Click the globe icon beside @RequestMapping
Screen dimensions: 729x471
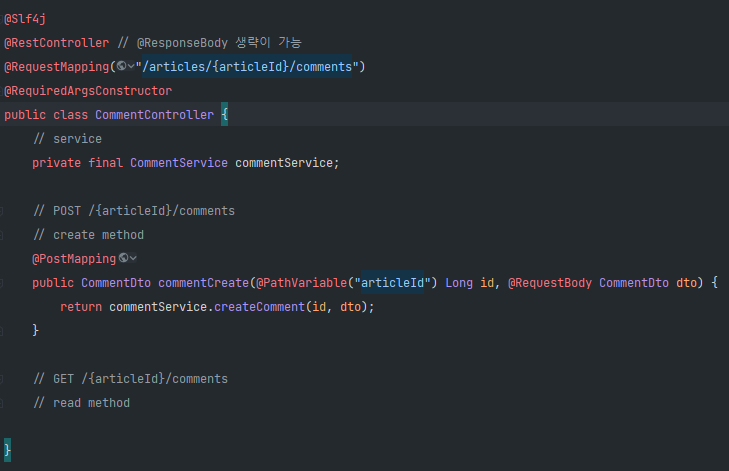pyautogui.click(x=121, y=66)
